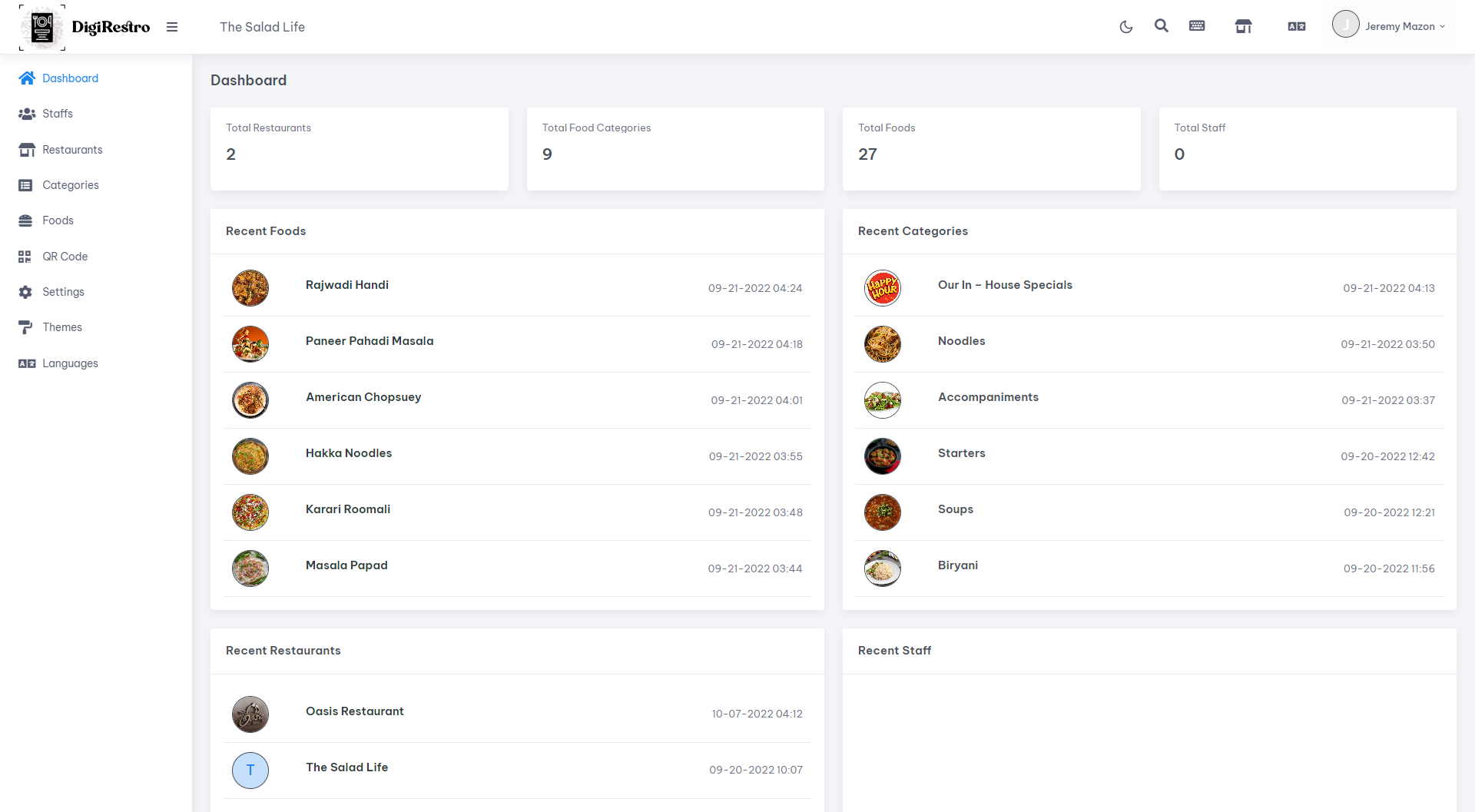Open the language switcher icon in header
The image size is (1475, 812).
pyautogui.click(x=1297, y=27)
